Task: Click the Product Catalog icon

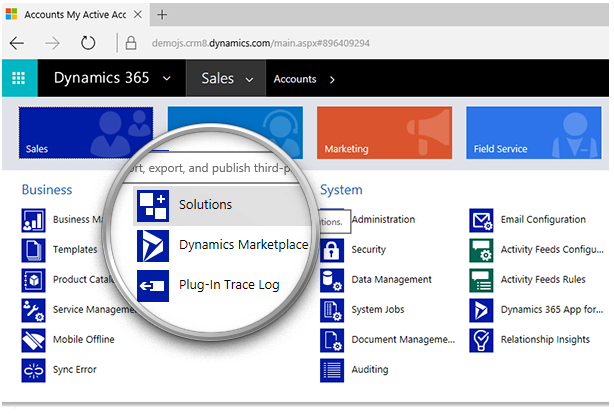Action: (x=33, y=280)
